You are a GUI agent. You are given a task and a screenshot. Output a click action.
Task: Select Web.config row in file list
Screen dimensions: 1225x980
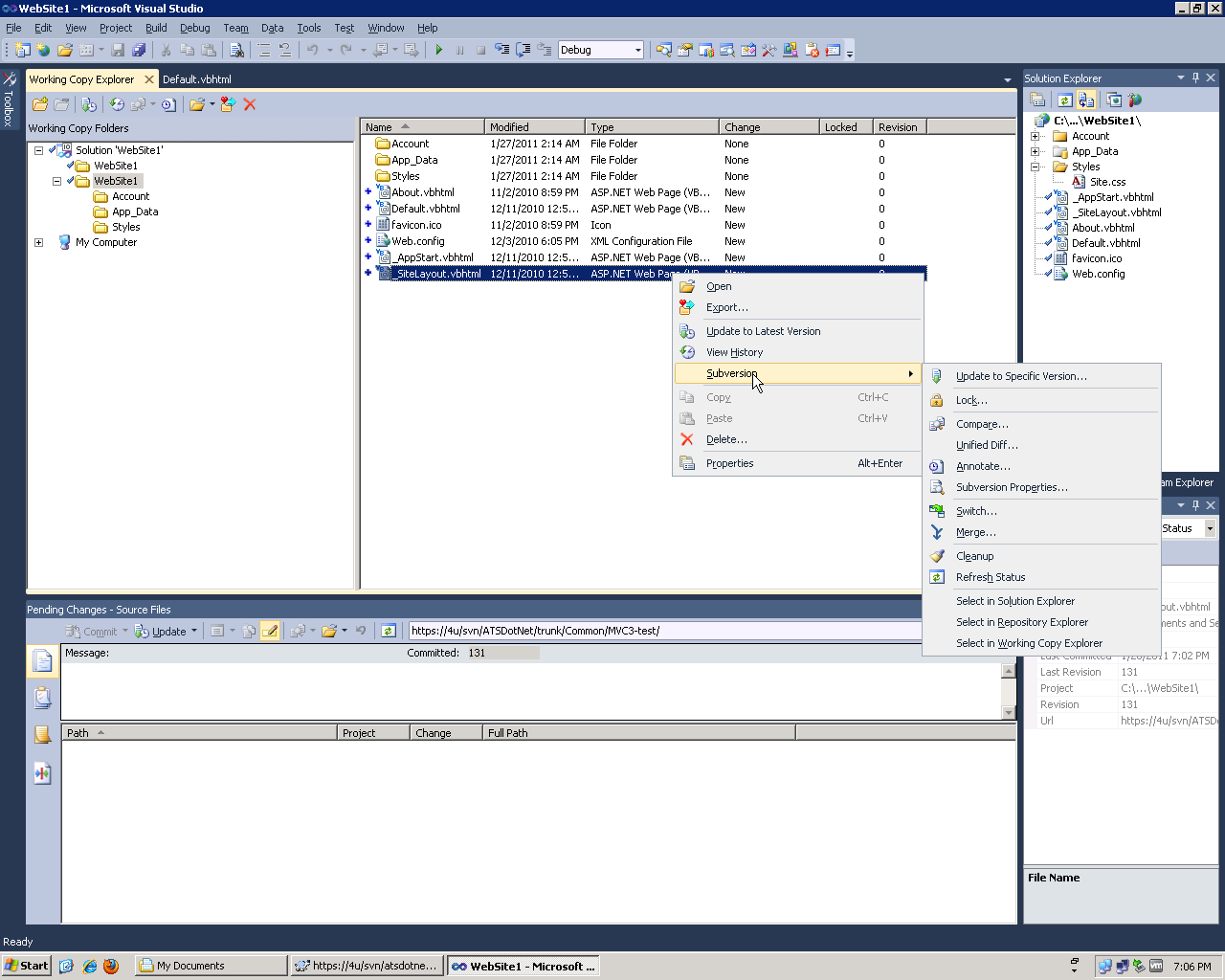[x=642, y=241]
